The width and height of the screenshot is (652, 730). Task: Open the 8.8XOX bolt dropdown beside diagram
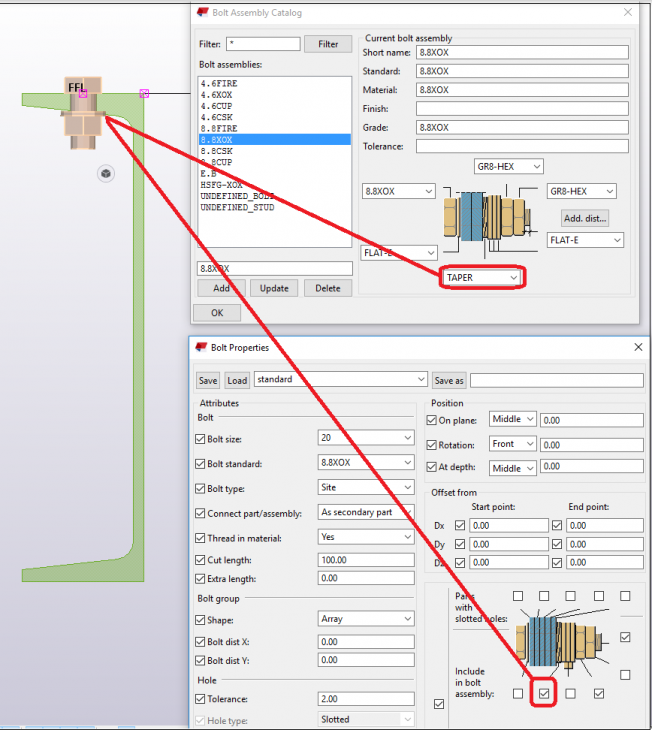pos(399,191)
